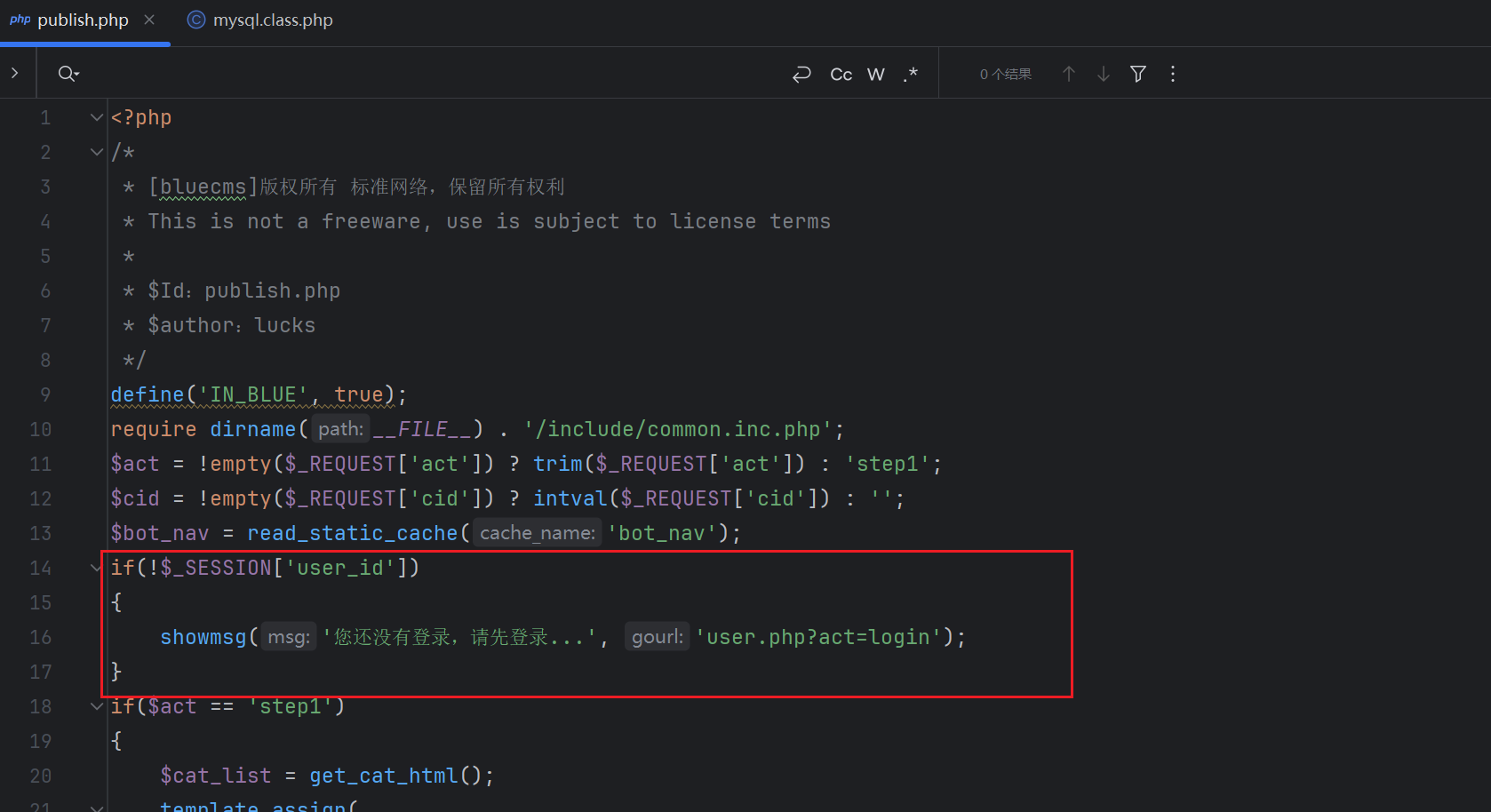This screenshot has width=1491, height=812.
Task: Expand the replace field chevron
Action: pos(14,73)
